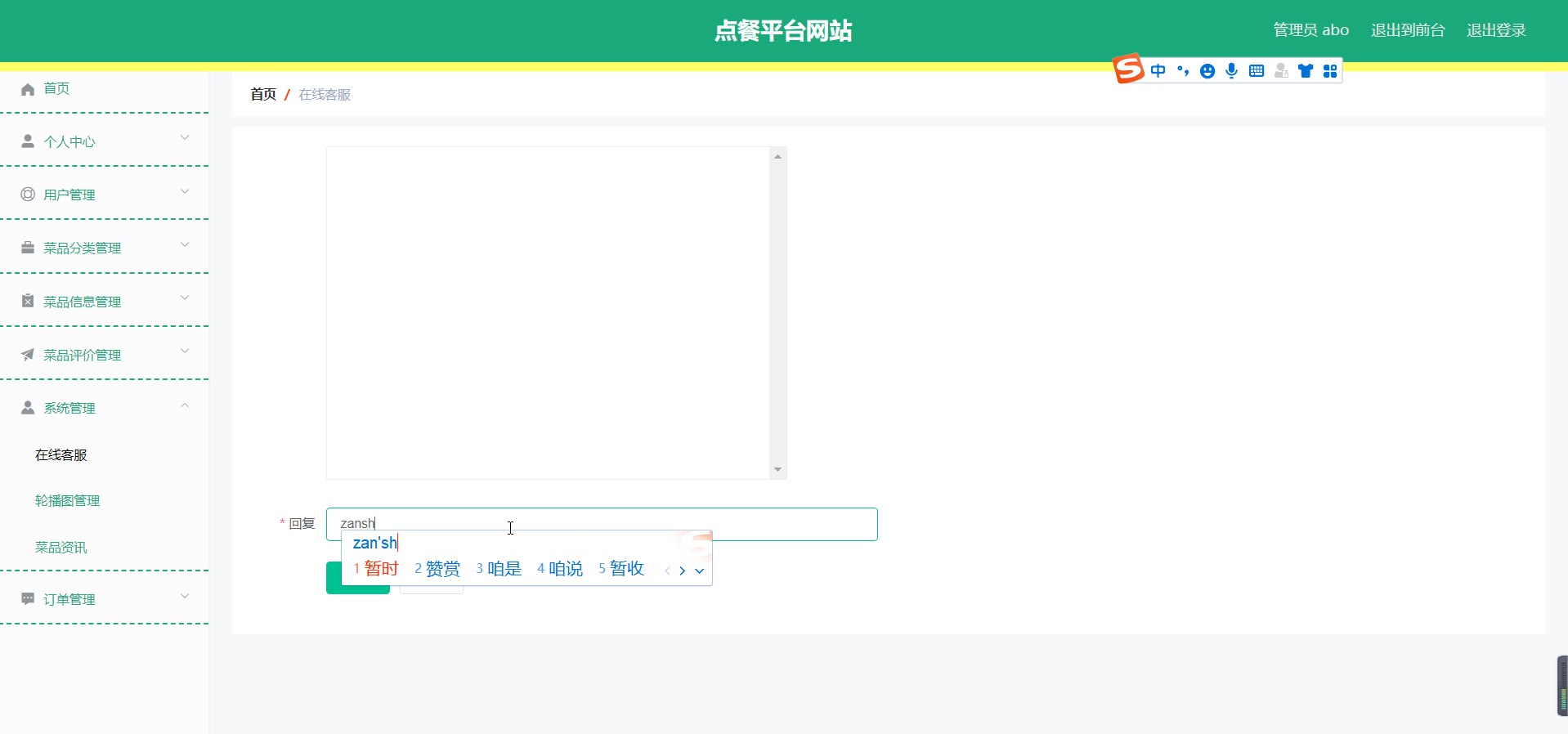This screenshot has height=734, width=1568.
Task: Click the home icon beside 首页 in sidebar
Action: 28,89
